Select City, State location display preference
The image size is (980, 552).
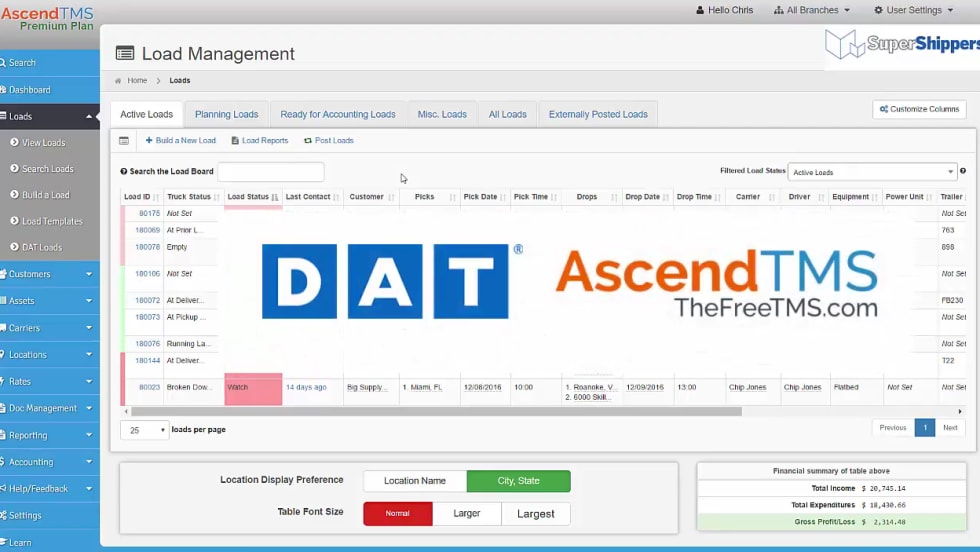pos(518,481)
